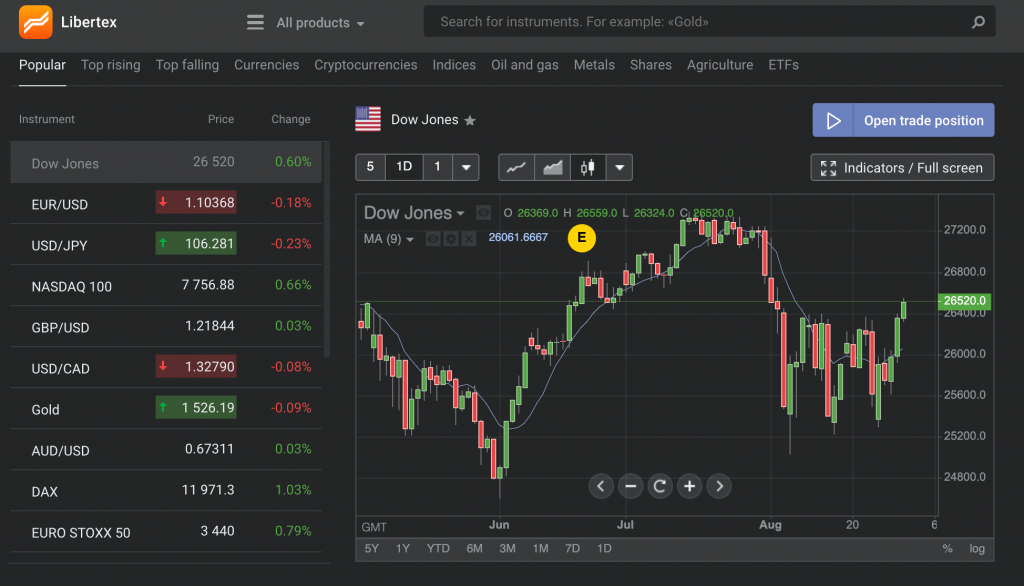This screenshot has height=586, width=1024.
Task: Set chart range to YTD
Action: (438, 549)
